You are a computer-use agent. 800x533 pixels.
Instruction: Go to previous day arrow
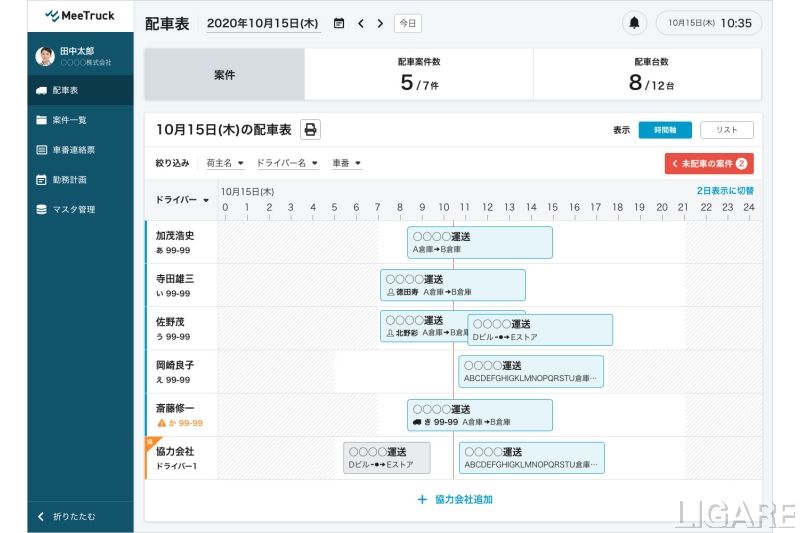click(361, 23)
